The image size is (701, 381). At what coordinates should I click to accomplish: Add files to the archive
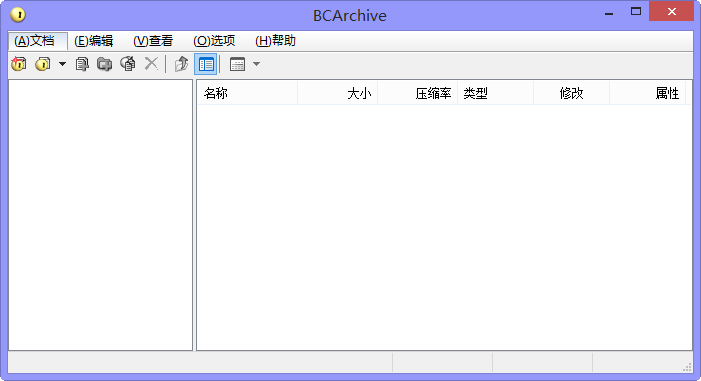tap(82, 64)
